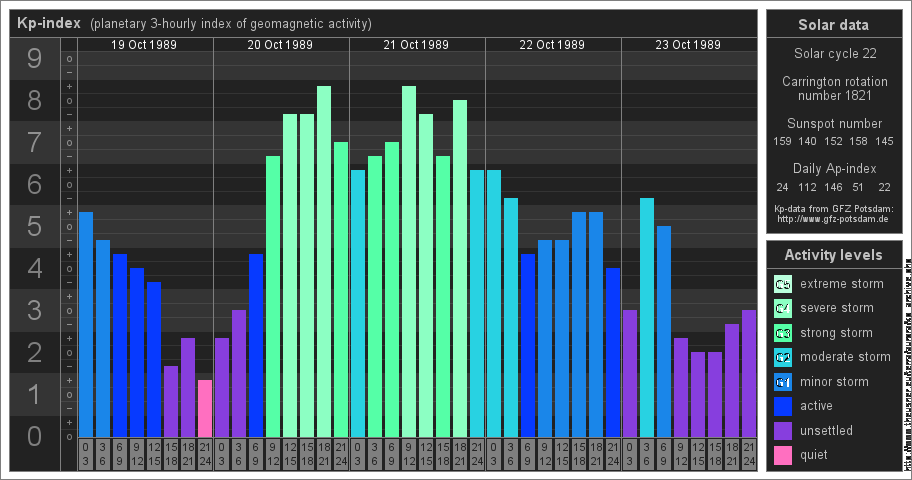Click the G1 minor storm badge
The image size is (912, 480).
point(783,382)
